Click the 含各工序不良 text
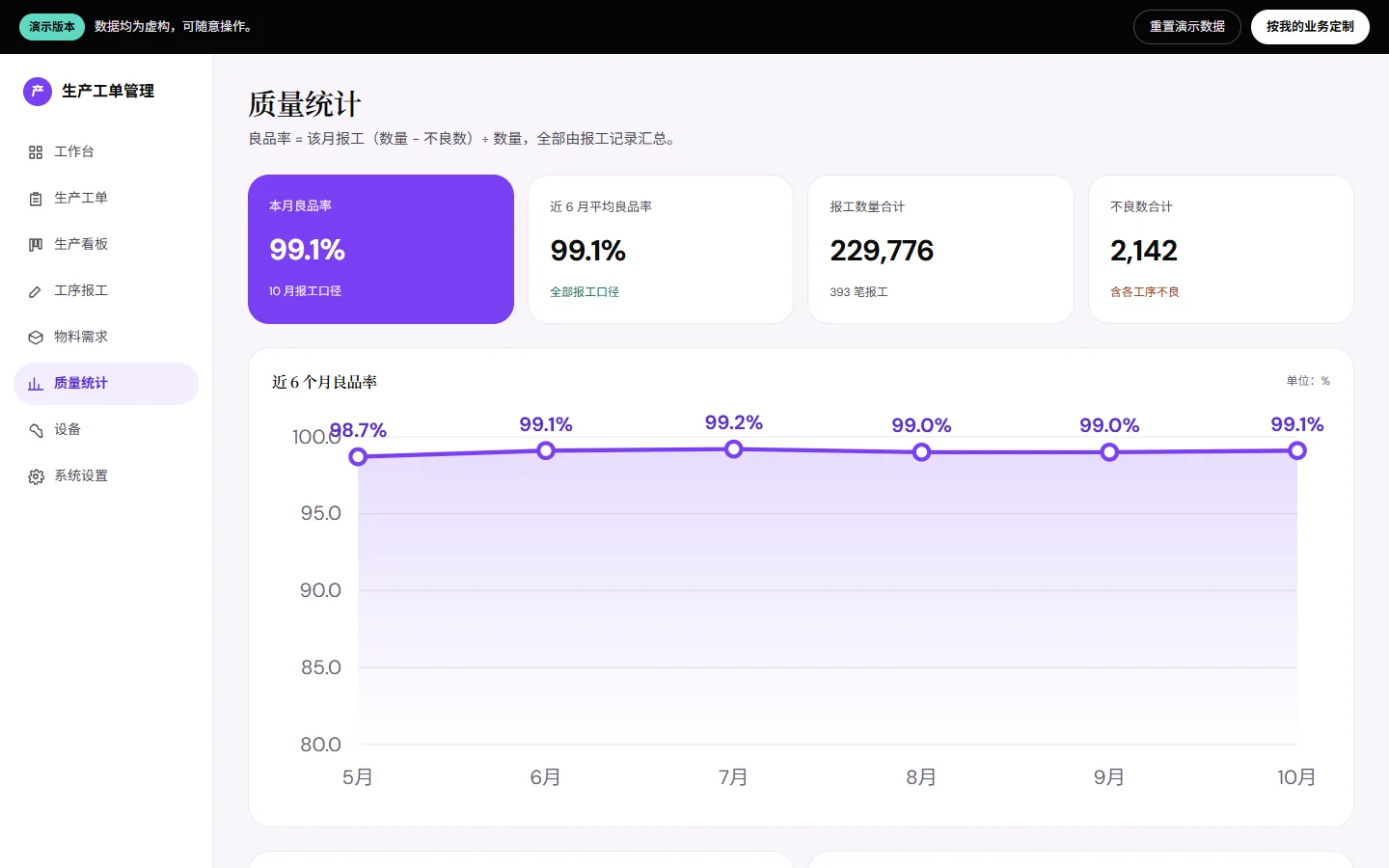 pos(1145,292)
